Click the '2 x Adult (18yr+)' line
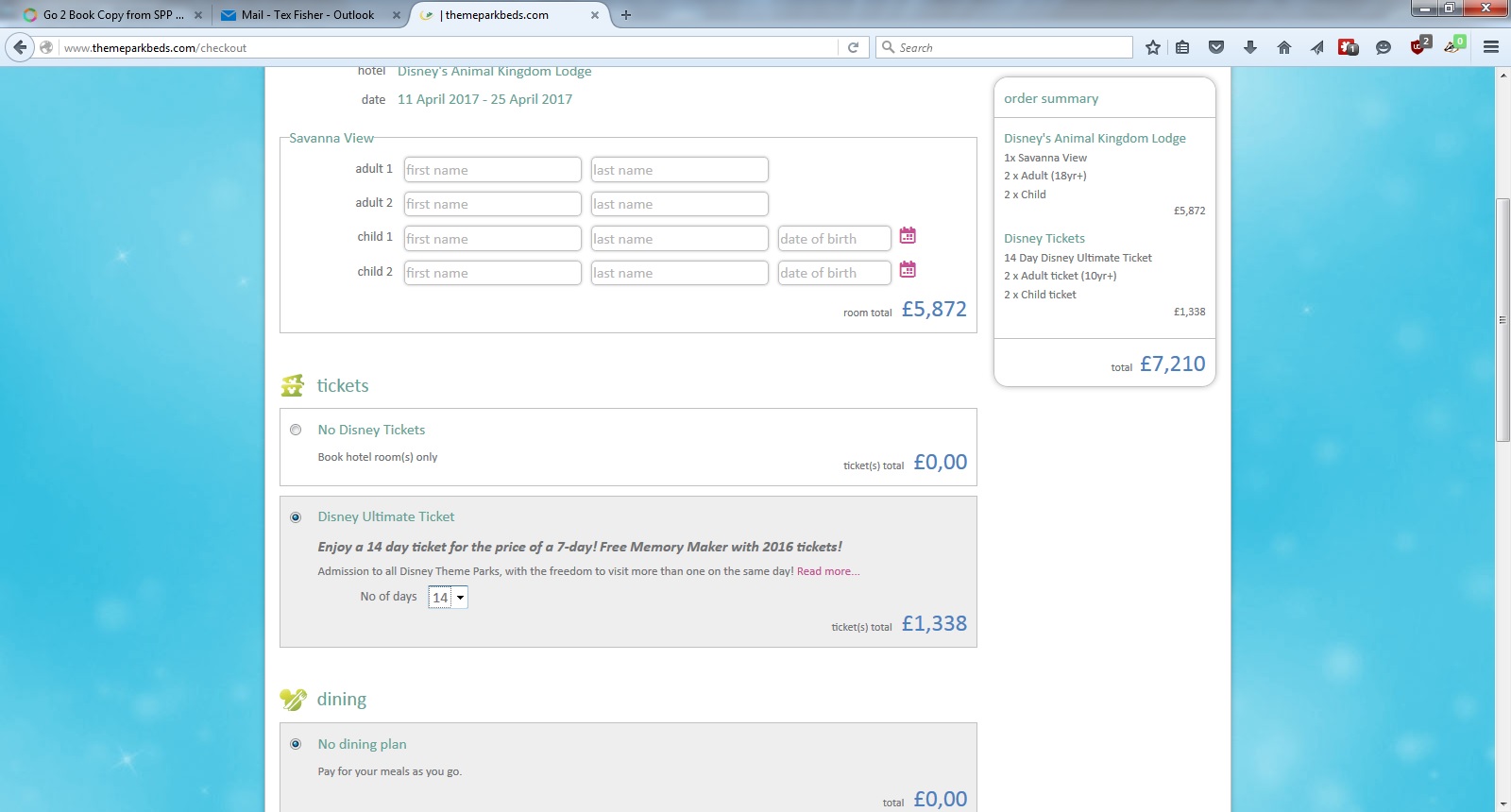 pyautogui.click(x=1045, y=176)
